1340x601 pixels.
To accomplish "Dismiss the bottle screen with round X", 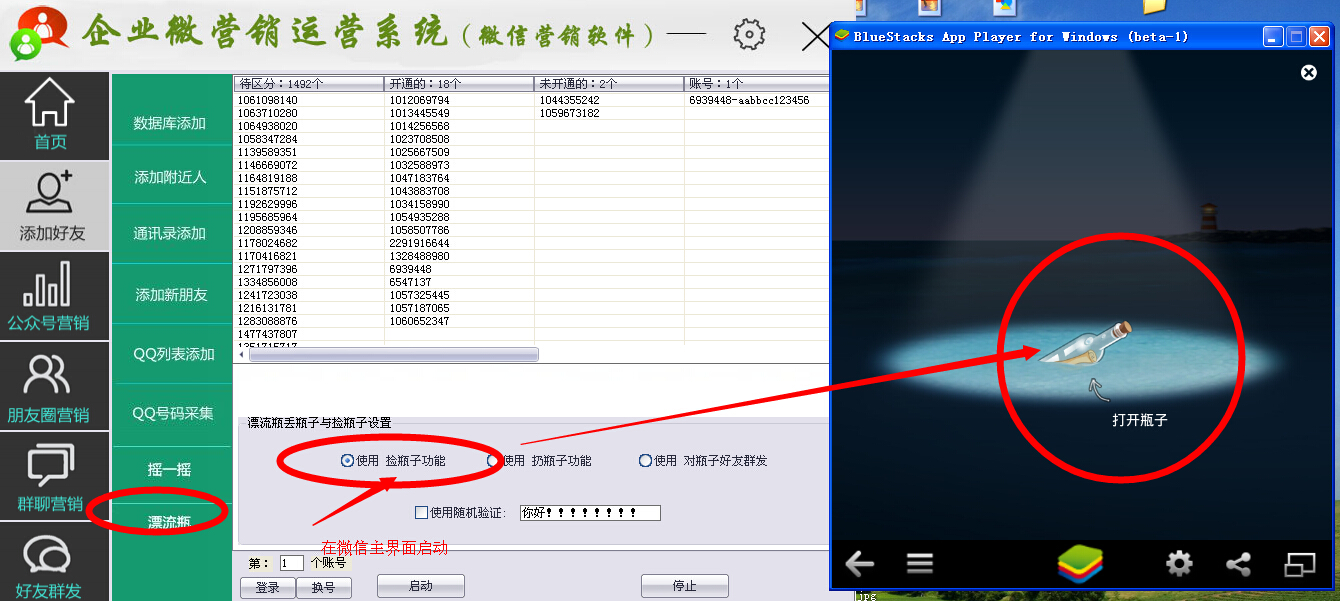I will [x=1308, y=72].
